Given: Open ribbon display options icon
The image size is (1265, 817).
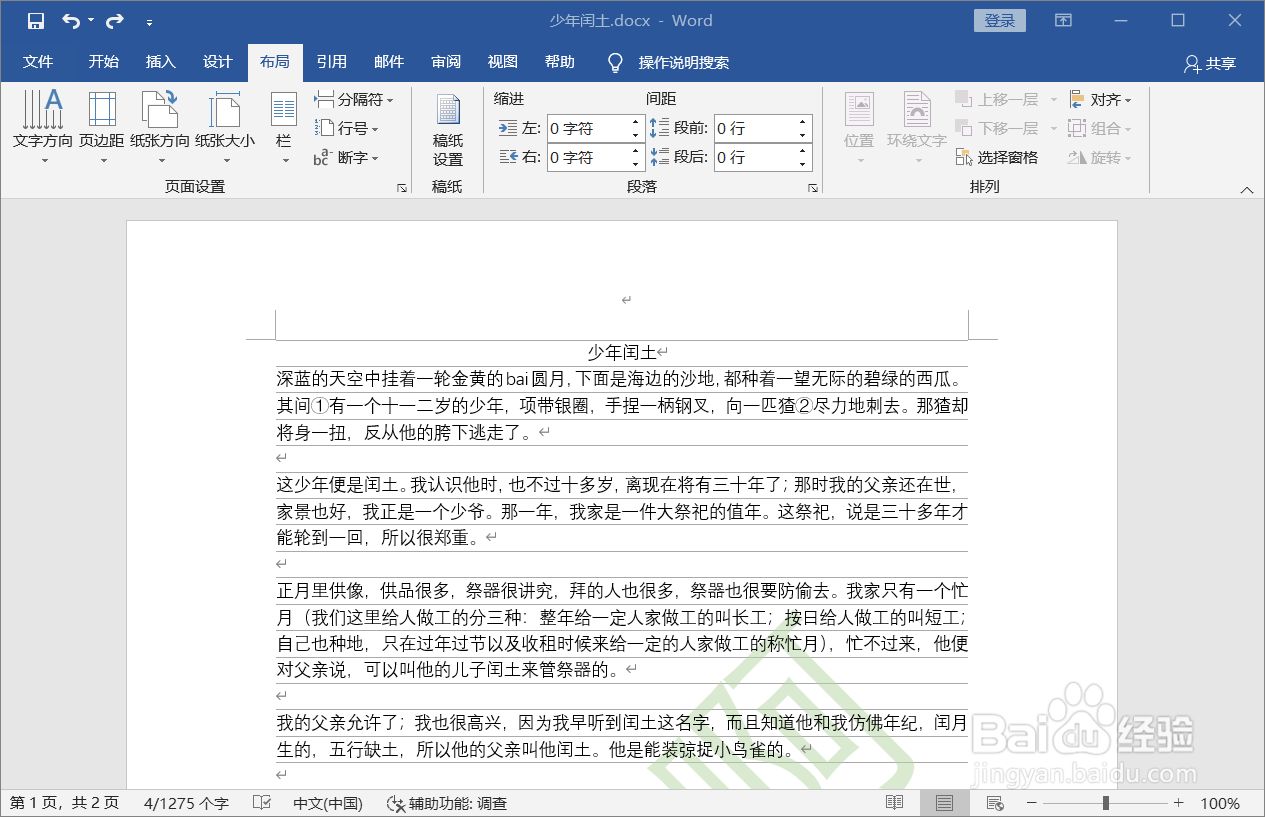Looking at the screenshot, I should pos(1064,20).
